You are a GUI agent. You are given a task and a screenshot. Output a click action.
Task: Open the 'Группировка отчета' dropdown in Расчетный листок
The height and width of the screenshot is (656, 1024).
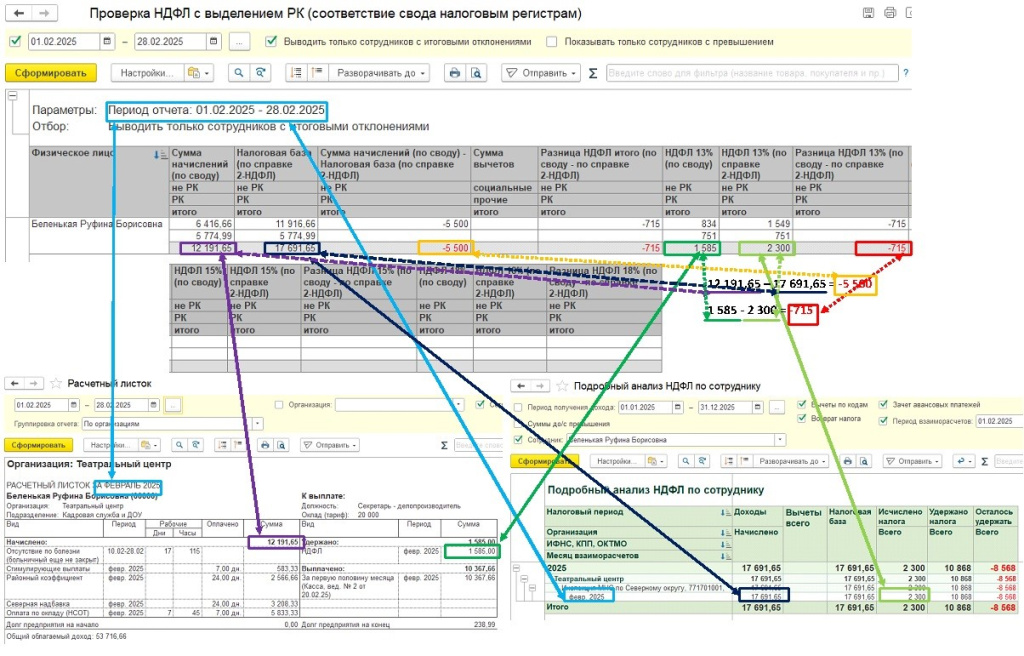(x=257, y=423)
